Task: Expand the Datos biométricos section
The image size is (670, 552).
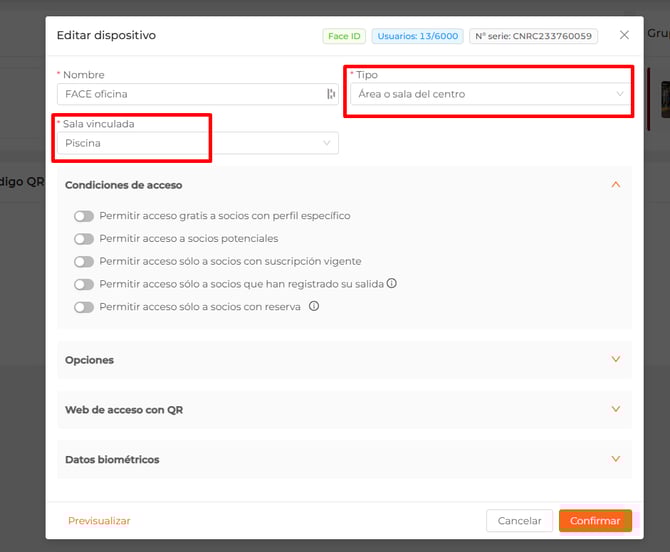Action: tap(615, 460)
